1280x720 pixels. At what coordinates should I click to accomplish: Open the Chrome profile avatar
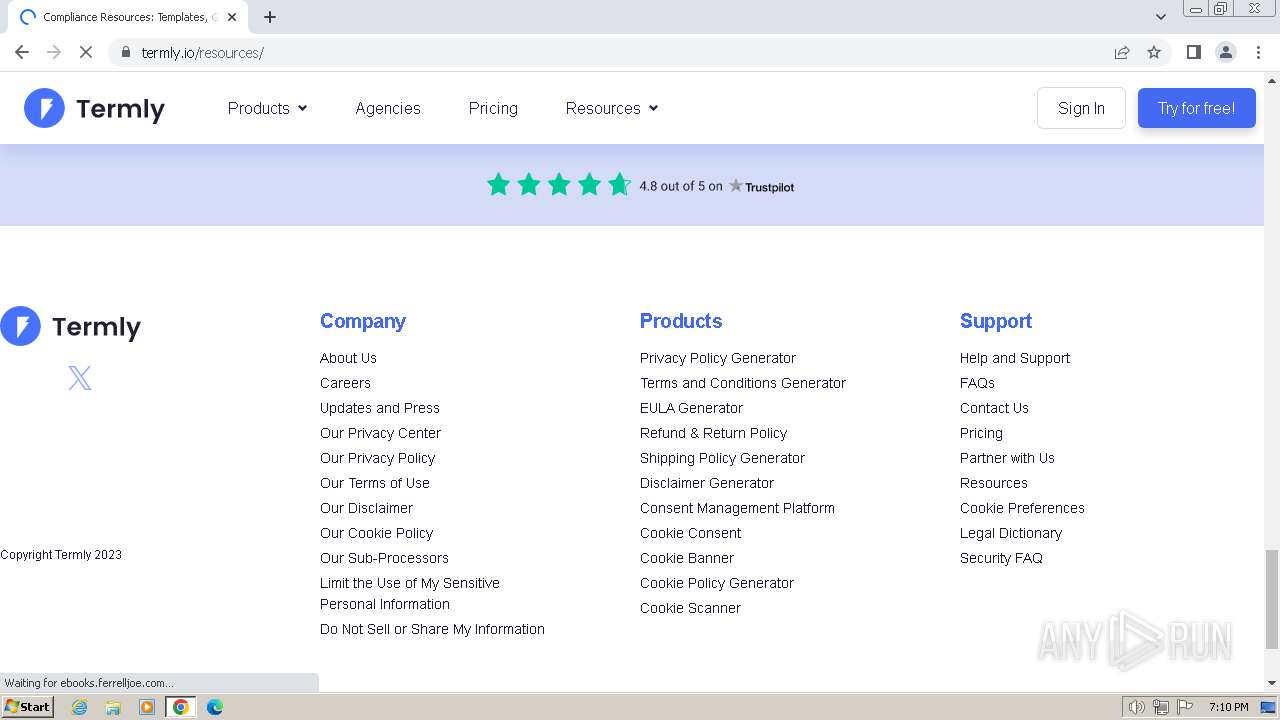[x=1225, y=52]
